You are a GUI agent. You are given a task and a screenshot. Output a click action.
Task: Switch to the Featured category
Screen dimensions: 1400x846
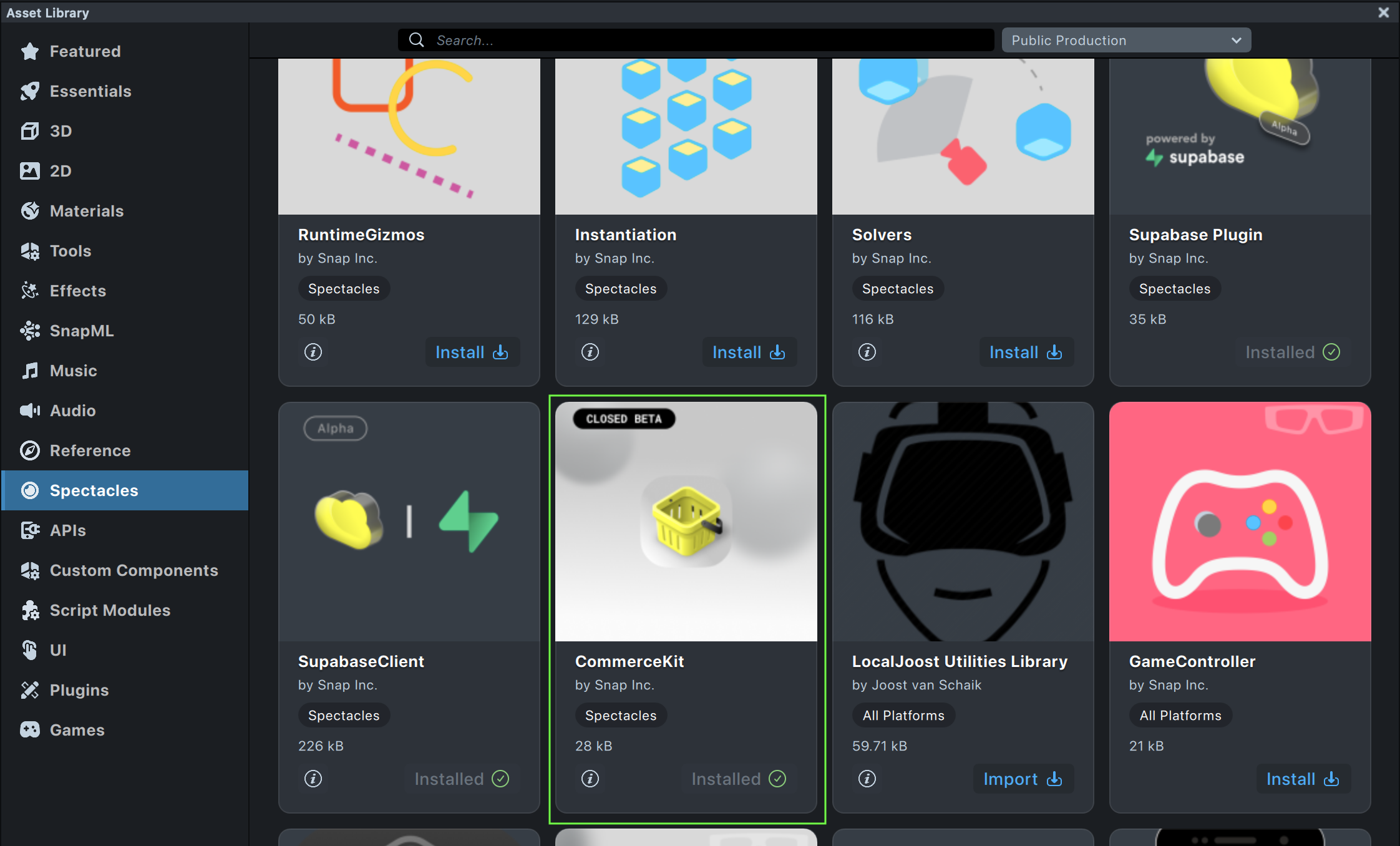tap(85, 51)
